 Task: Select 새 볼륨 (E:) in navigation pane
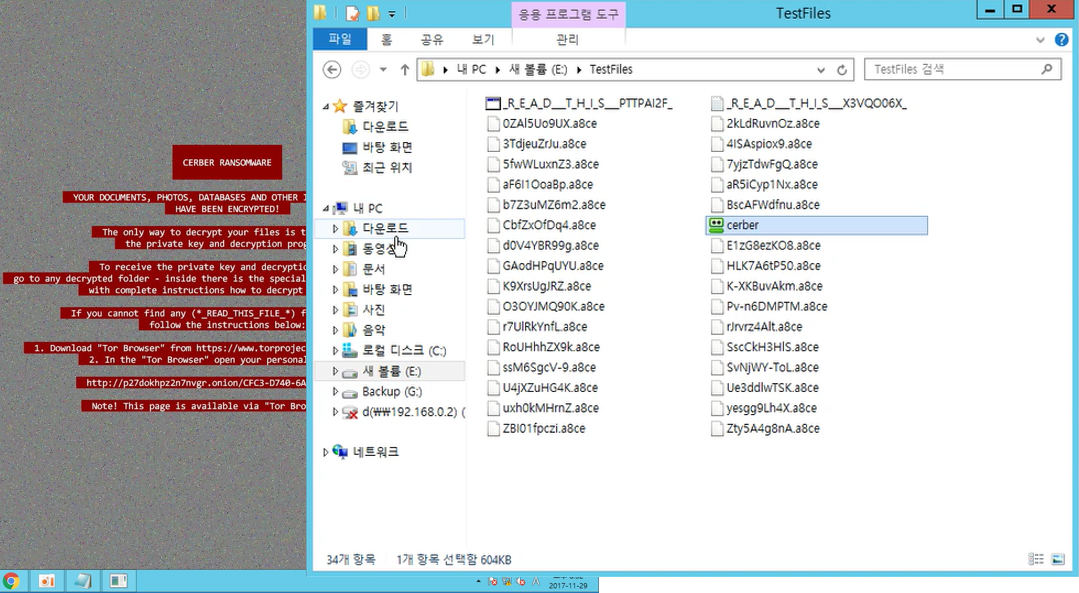[x=390, y=371]
